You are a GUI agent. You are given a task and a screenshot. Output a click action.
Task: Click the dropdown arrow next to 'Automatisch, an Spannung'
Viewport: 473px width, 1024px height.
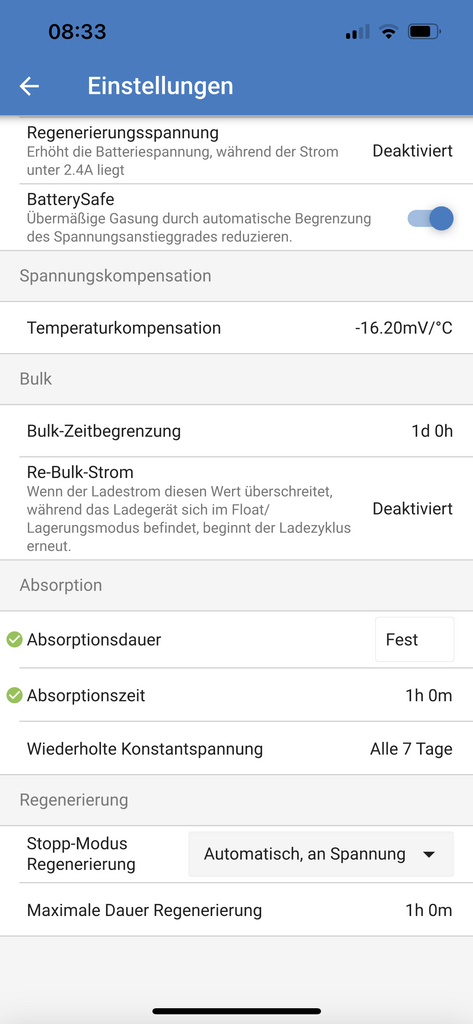pyautogui.click(x=429, y=854)
